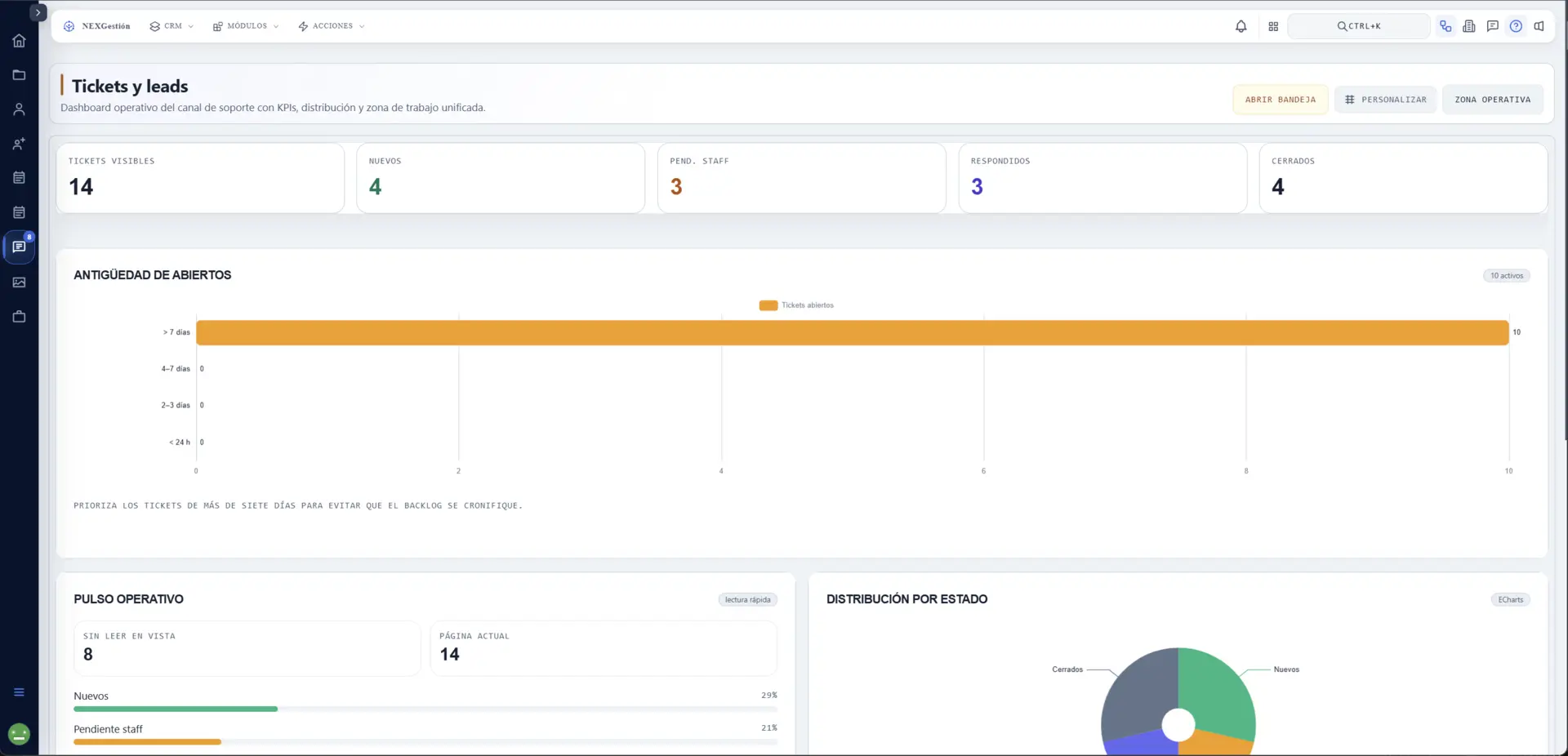
Task: Open the upper calendar icon in sidebar
Action: 19,178
